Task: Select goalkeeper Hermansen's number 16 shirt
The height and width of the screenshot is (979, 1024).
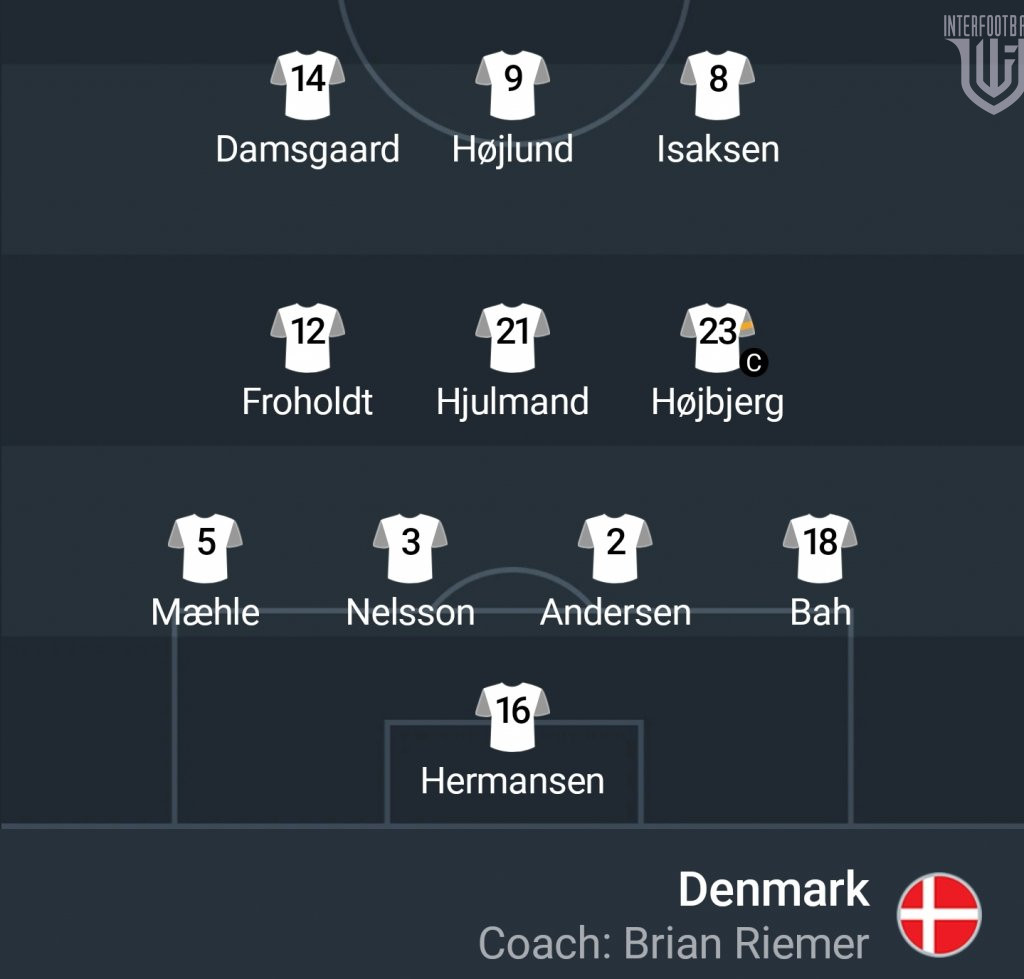Action: click(x=512, y=715)
